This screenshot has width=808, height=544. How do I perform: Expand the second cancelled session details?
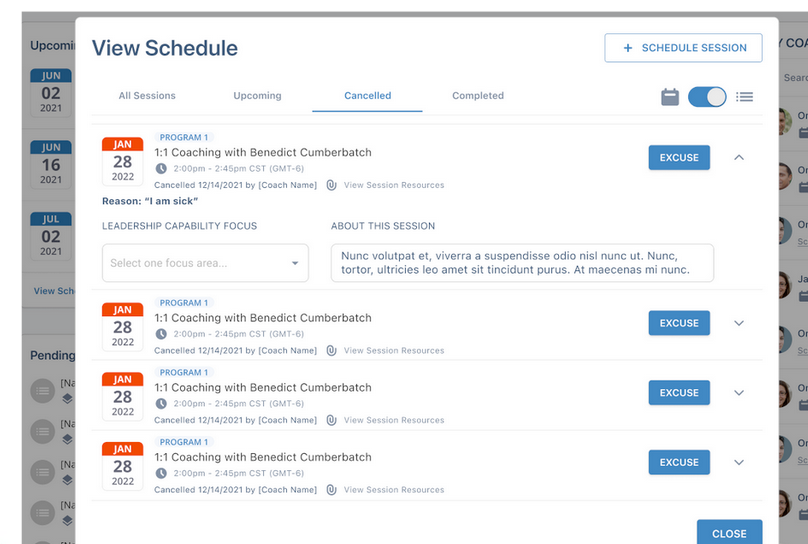pos(739,323)
